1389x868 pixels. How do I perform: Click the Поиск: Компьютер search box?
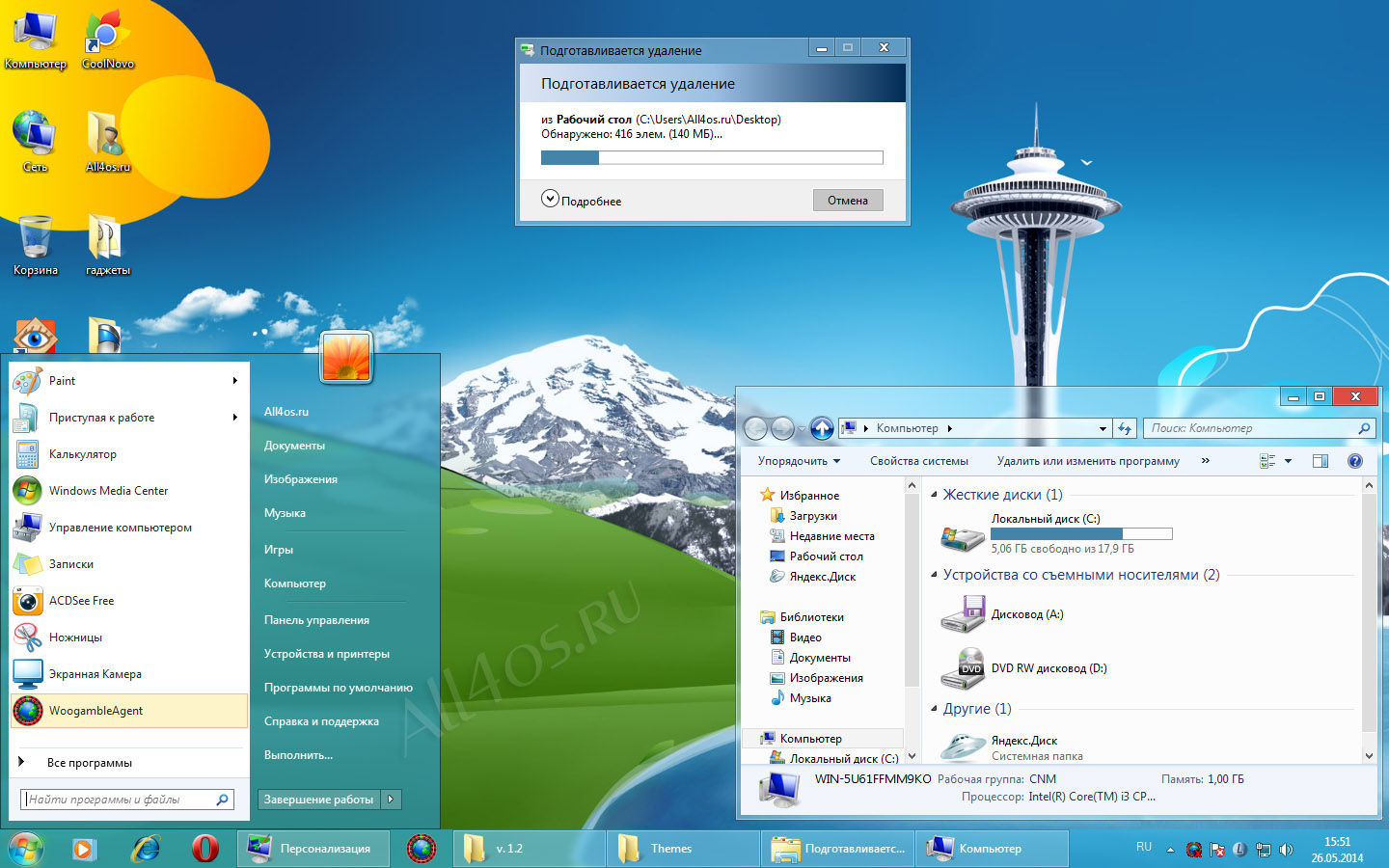coord(1260,428)
